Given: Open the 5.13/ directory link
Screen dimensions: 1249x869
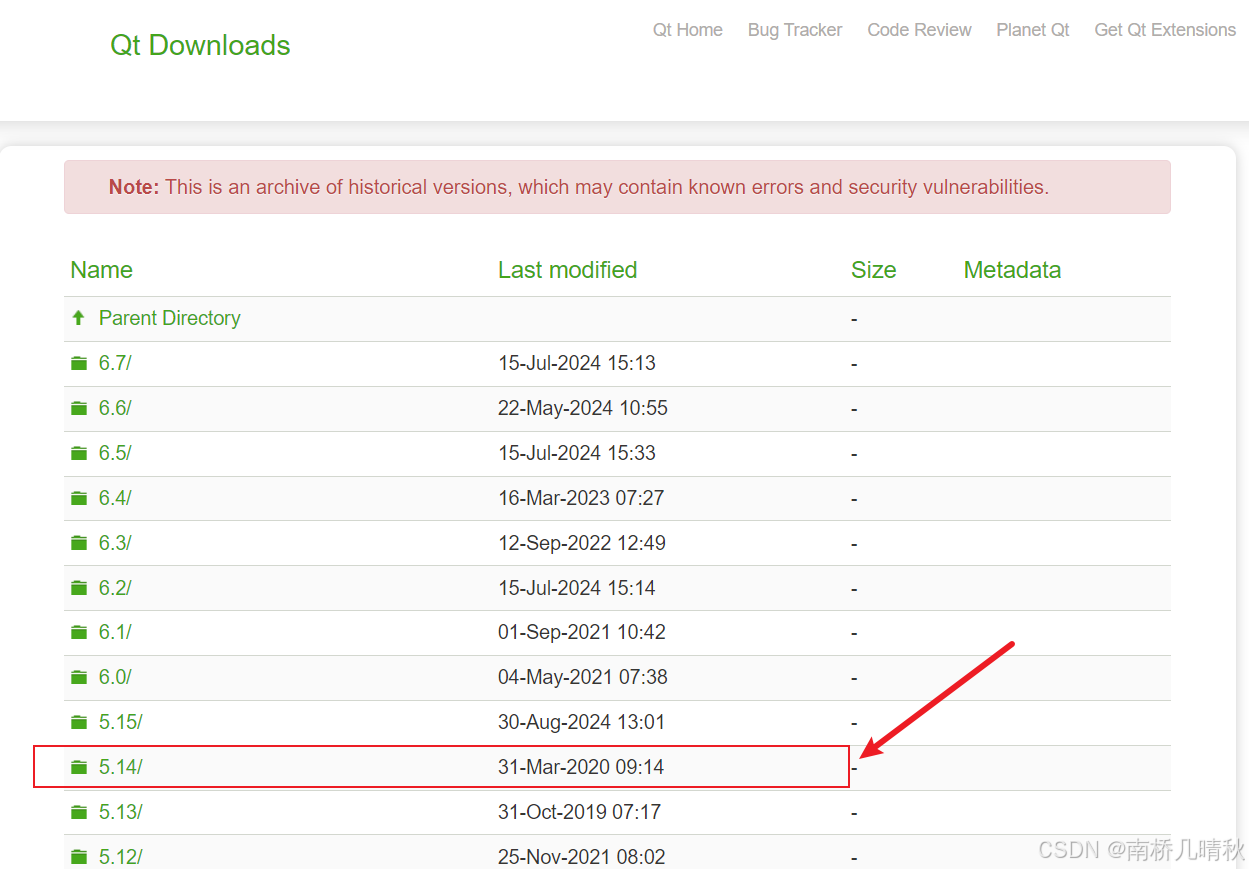Looking at the screenshot, I should click(x=121, y=812).
